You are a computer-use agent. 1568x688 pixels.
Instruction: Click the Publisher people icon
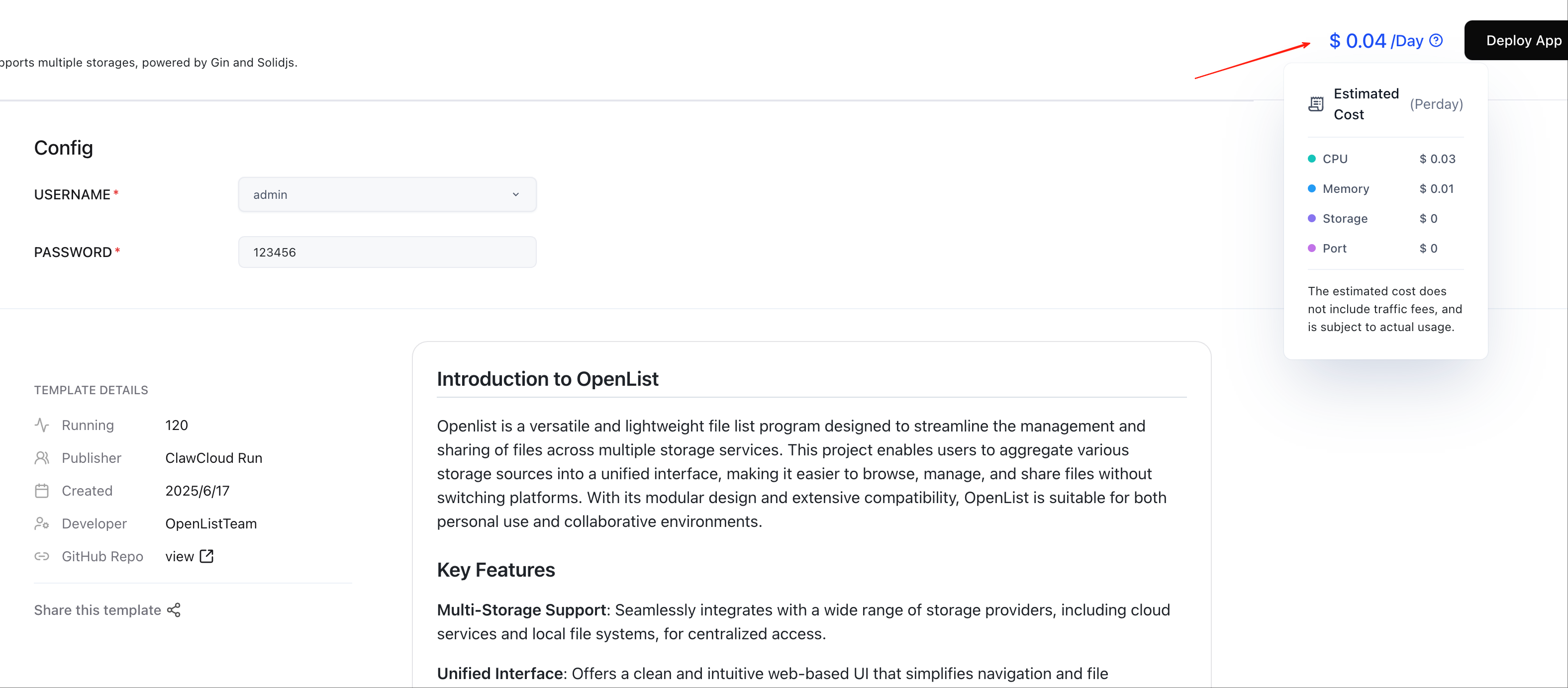pyautogui.click(x=42, y=458)
